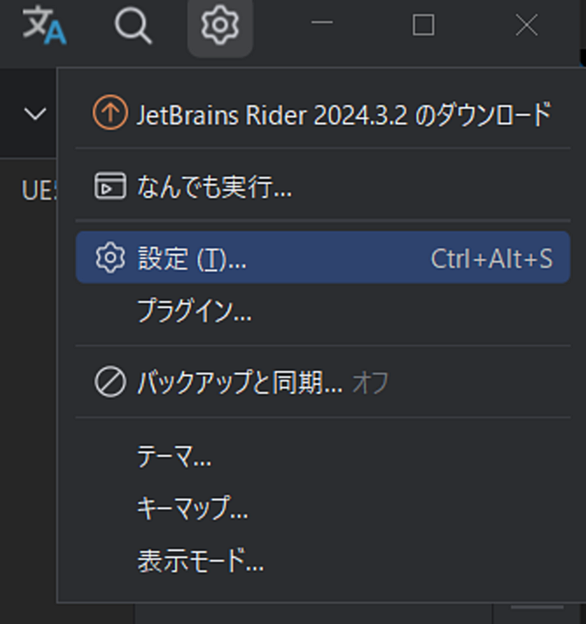Click the UE label behind the menu
The height and width of the screenshot is (624, 586).
39,191
